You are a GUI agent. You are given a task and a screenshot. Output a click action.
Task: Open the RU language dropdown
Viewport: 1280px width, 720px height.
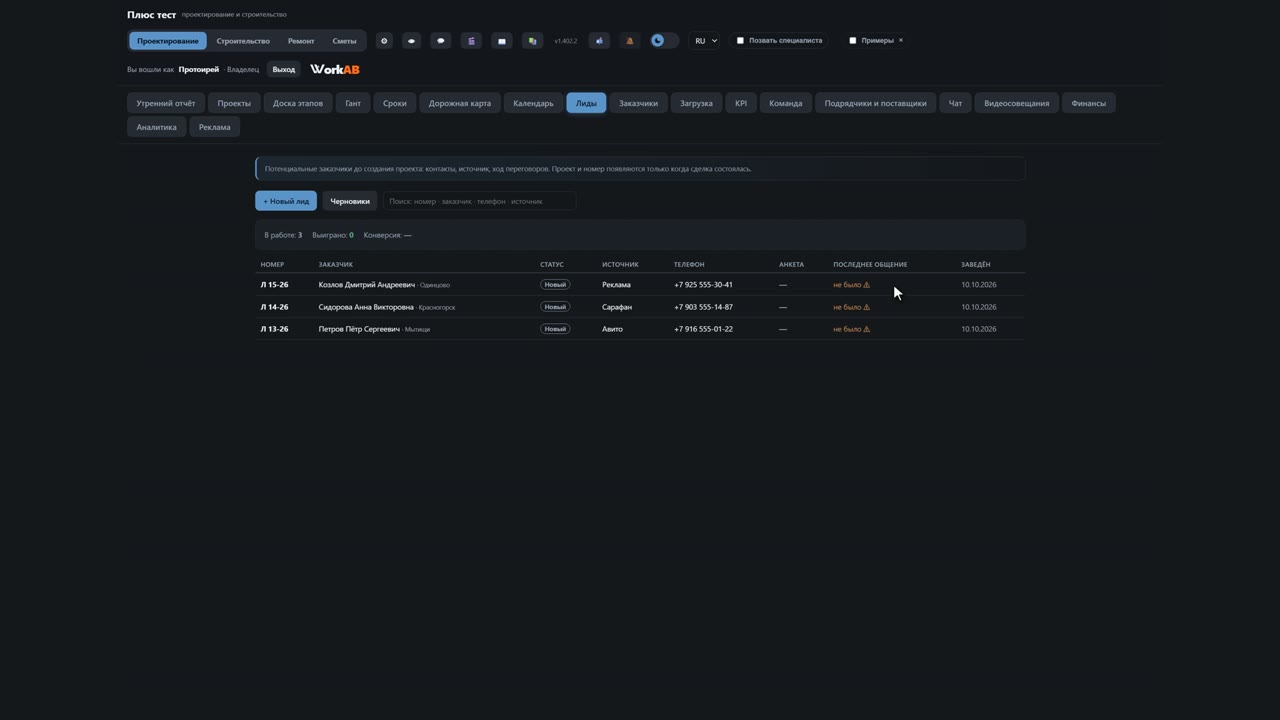point(705,41)
